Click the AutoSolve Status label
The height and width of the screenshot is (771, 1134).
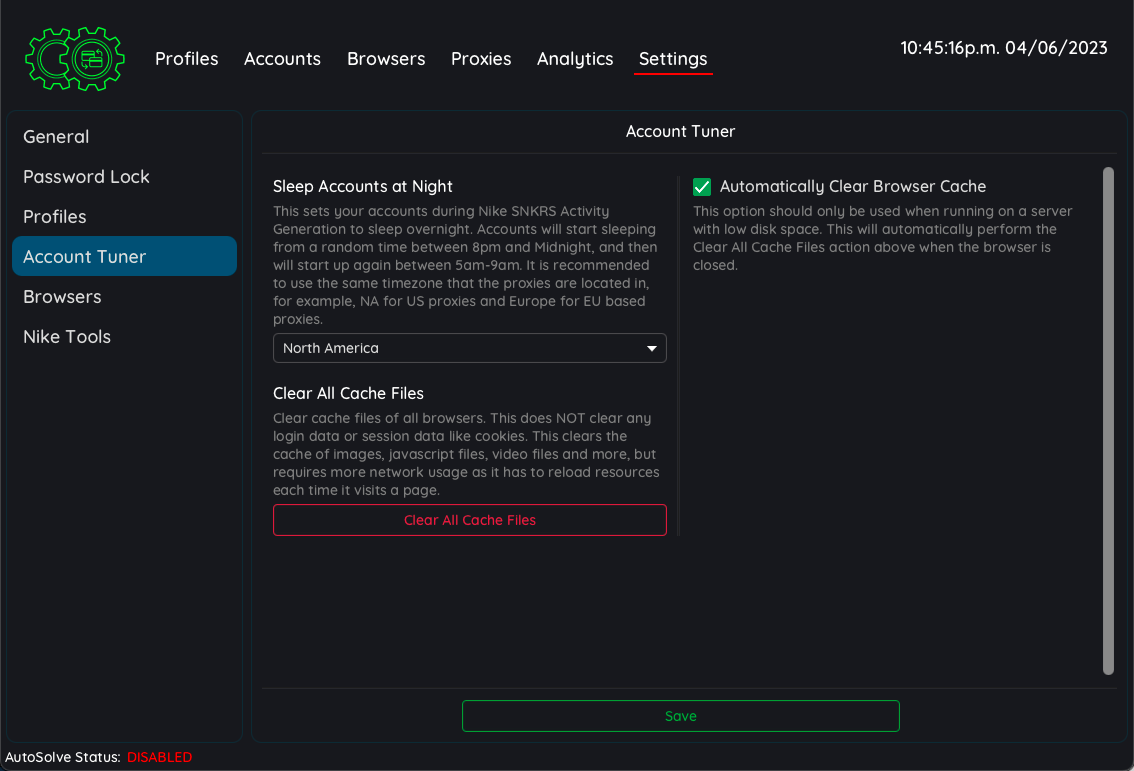click(63, 757)
